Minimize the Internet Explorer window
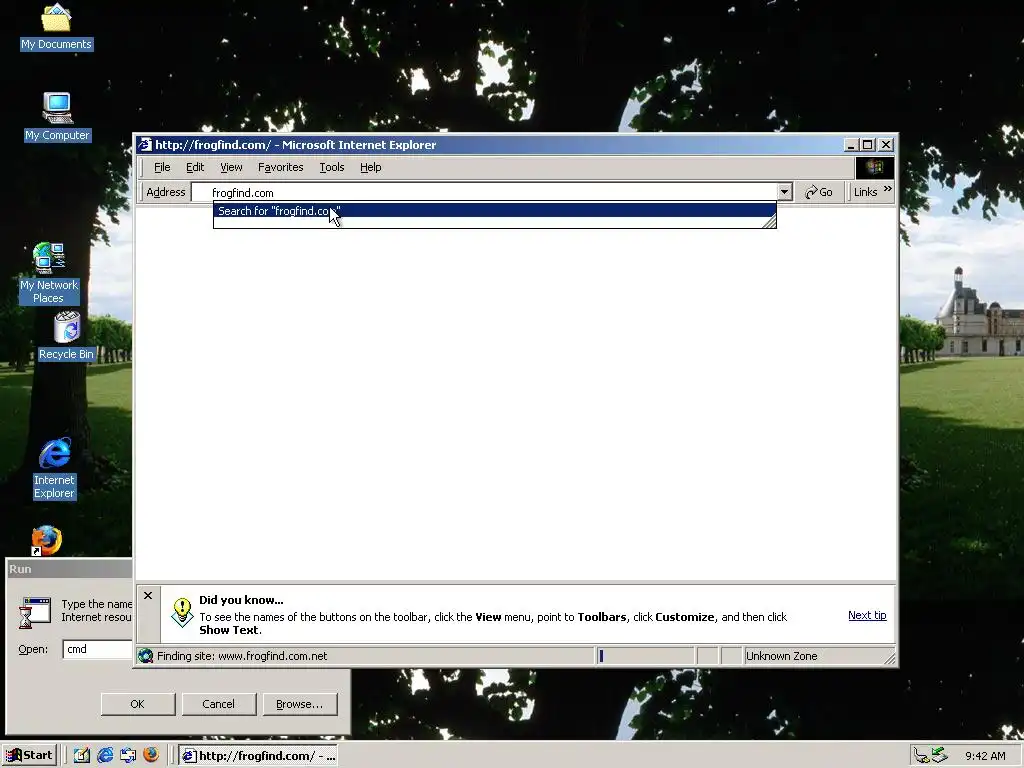The height and width of the screenshot is (768, 1024). 850,145
